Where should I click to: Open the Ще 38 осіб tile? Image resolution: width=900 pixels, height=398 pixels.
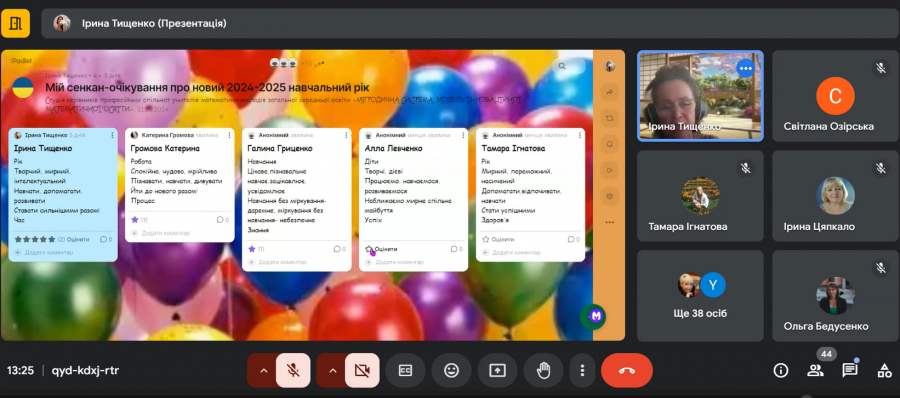[700, 296]
